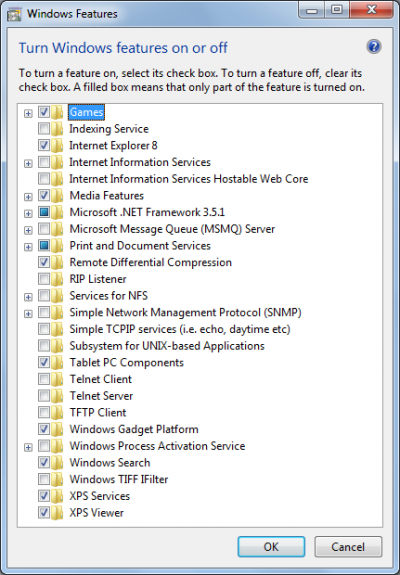Image resolution: width=400 pixels, height=575 pixels.
Task: Expand Microsoft .NET Framework 3.5.1 node
Action: [x=28, y=213]
